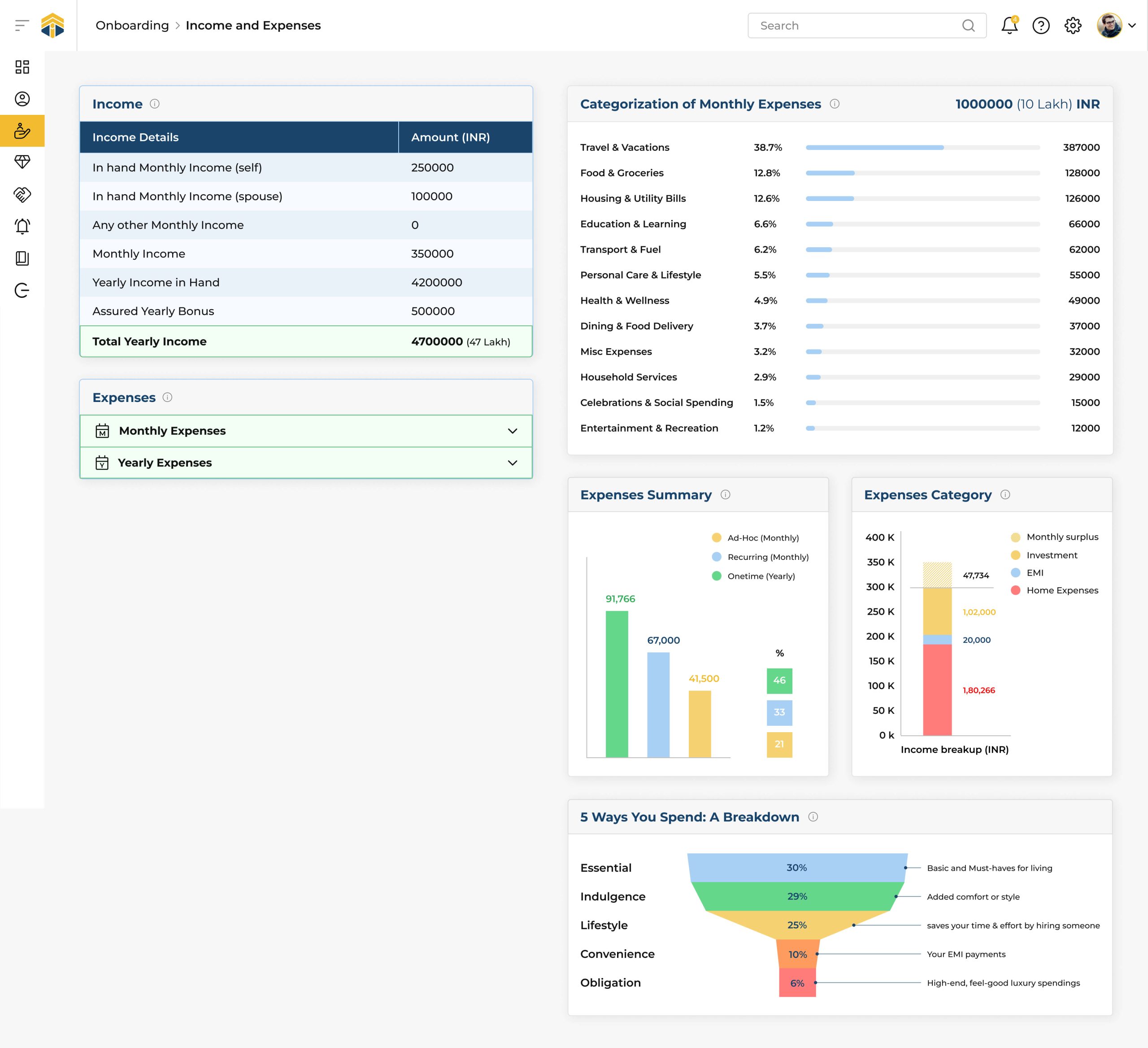Open notifications bell in top bar
The image size is (1148, 1048).
pos(1009,26)
